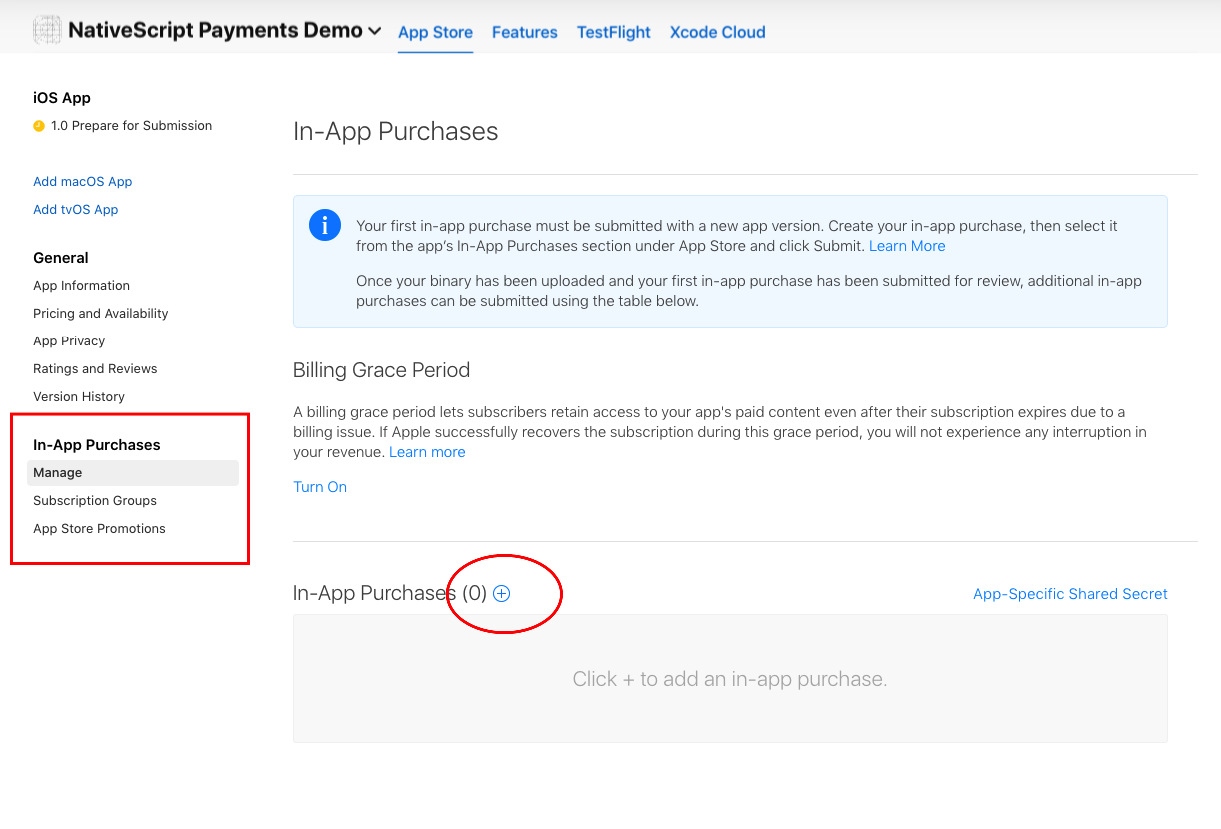The height and width of the screenshot is (829, 1221).
Task: Click the blue info icon in the banner
Action: click(x=325, y=225)
